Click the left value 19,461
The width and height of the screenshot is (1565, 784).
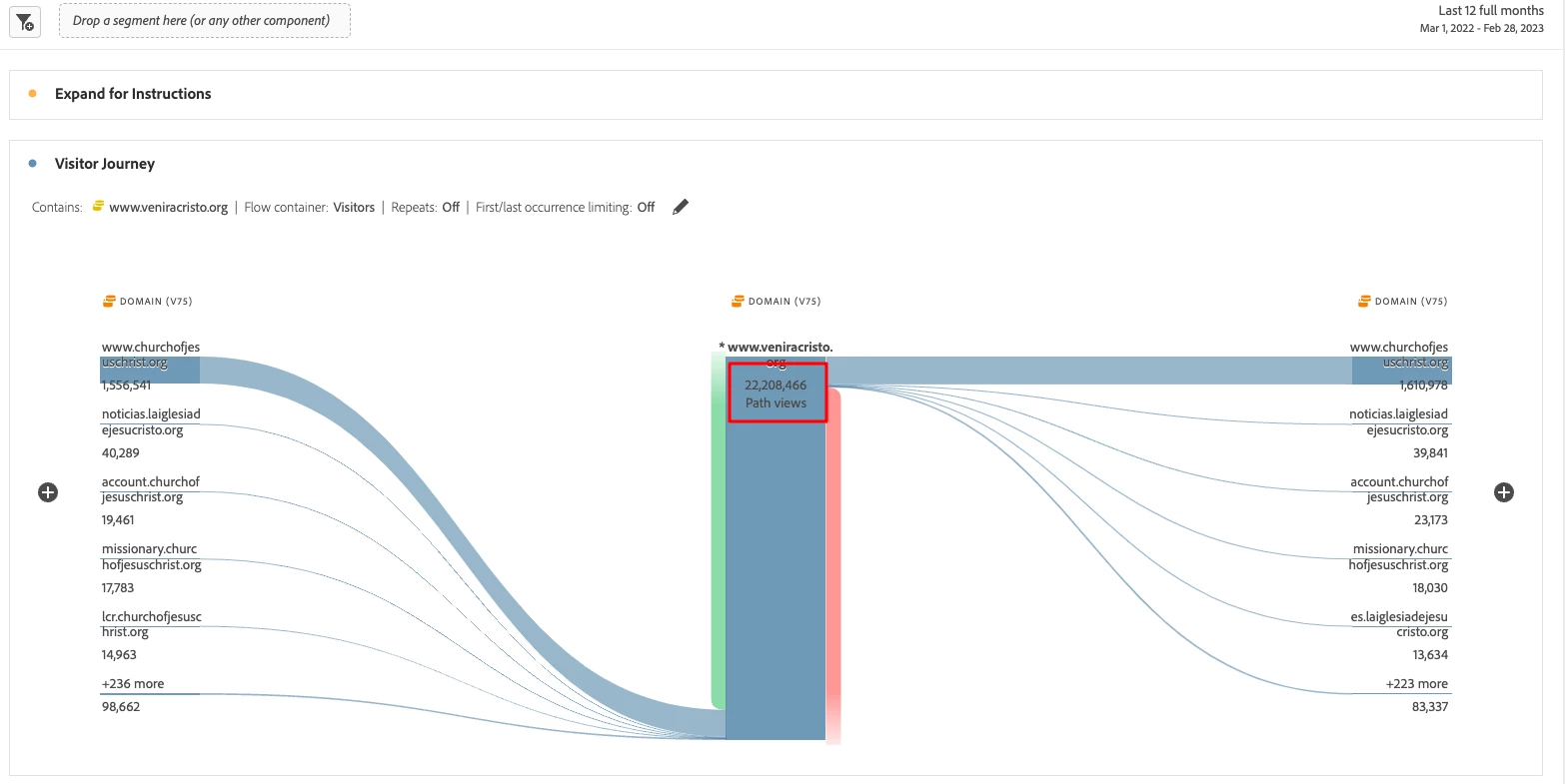(x=118, y=520)
